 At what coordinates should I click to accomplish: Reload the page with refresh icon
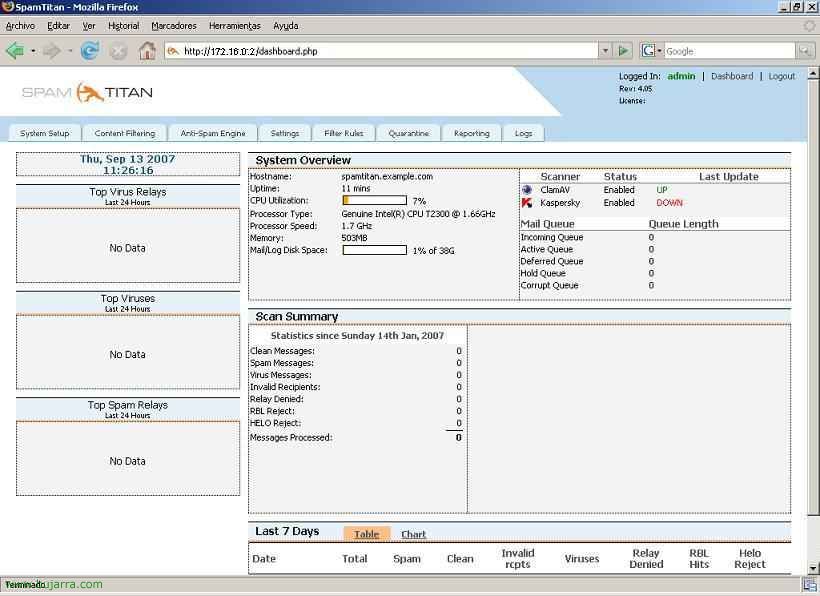coord(90,51)
